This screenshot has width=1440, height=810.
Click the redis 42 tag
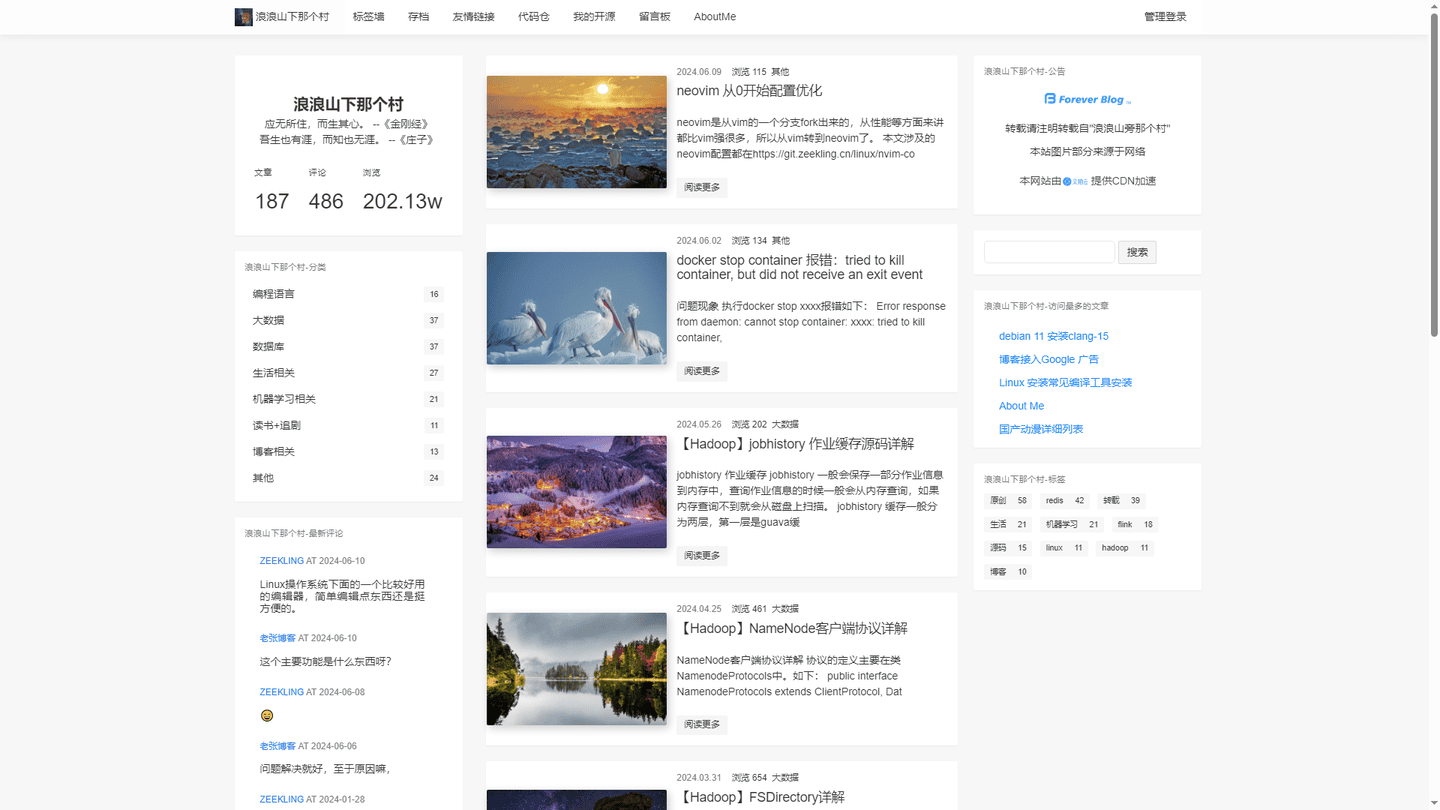click(x=1064, y=500)
